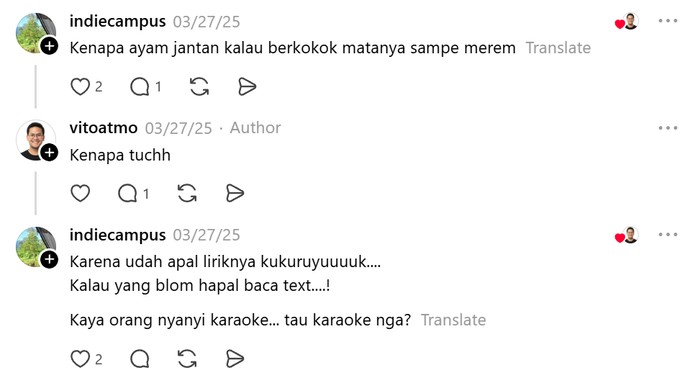Follow indiecampus via plus badge on karaoke reply
Viewport: 700px width, 378px height.
49,259
